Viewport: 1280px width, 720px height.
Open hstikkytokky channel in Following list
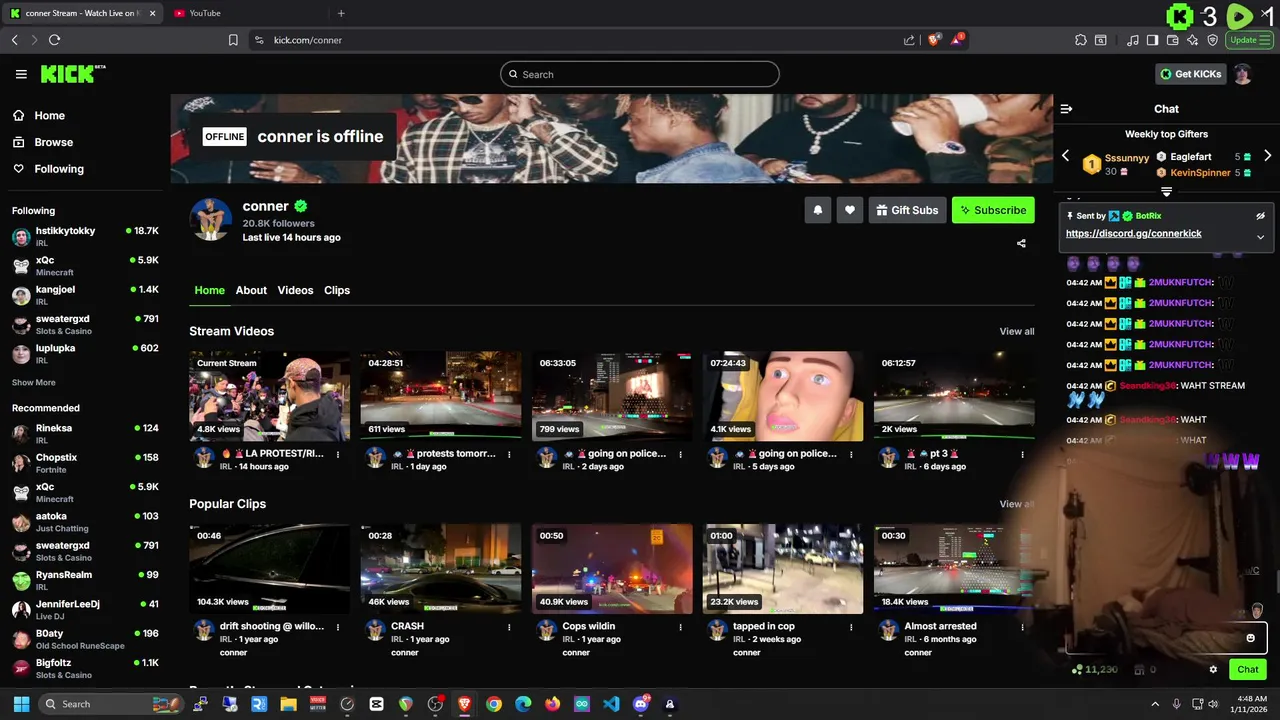(x=85, y=237)
